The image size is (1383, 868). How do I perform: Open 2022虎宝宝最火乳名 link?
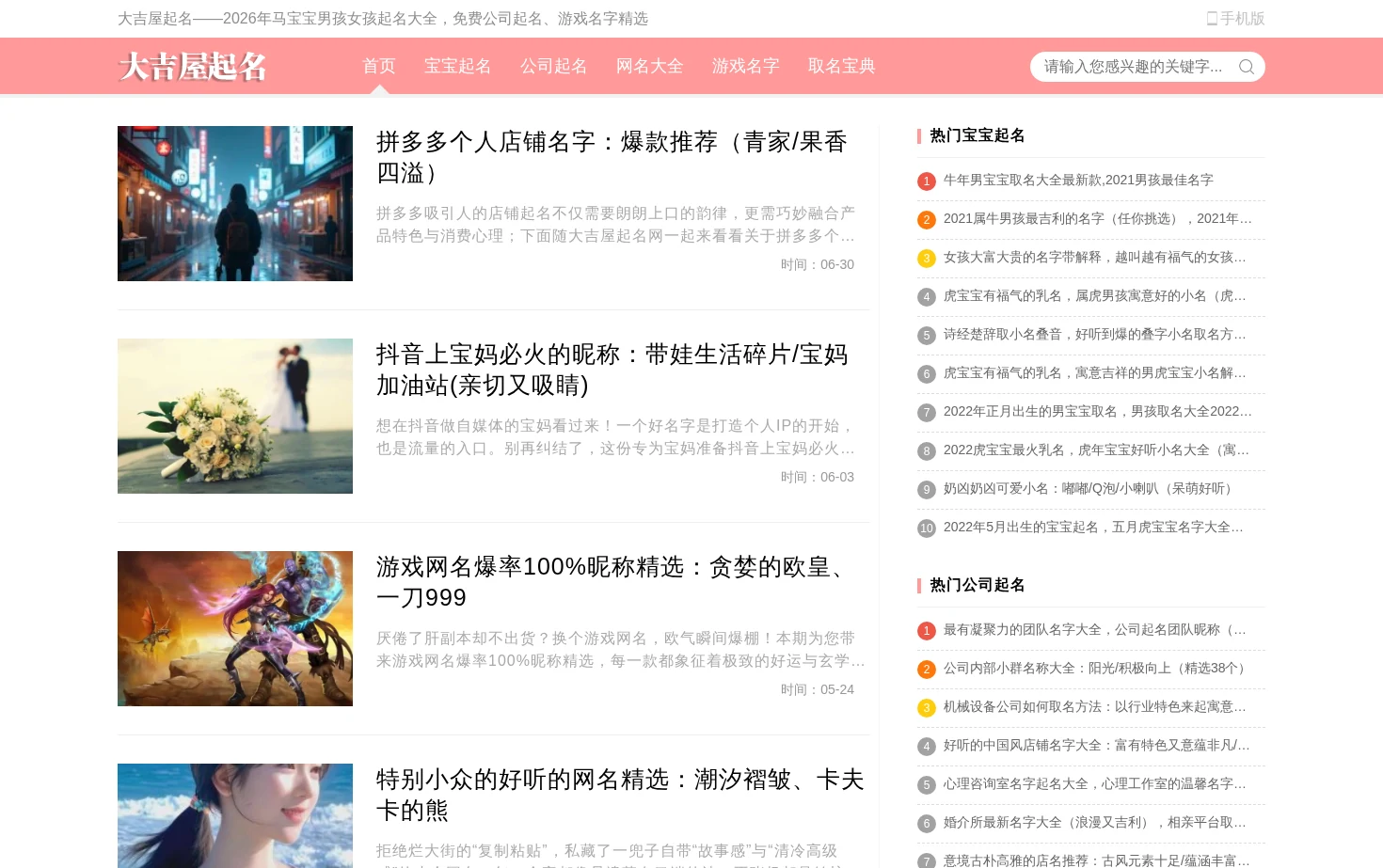click(1097, 450)
